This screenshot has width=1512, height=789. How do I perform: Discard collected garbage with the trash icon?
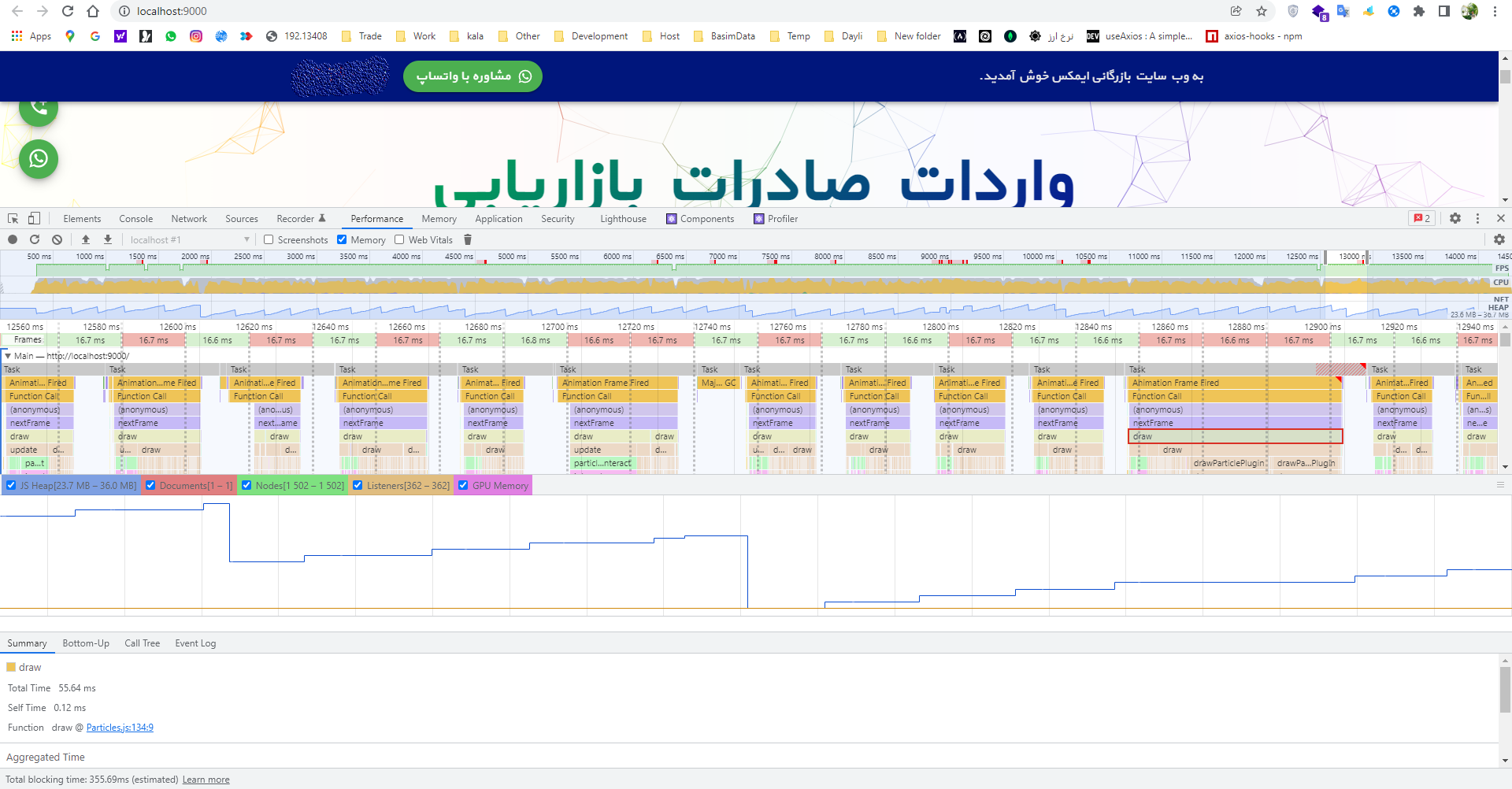pos(467,239)
